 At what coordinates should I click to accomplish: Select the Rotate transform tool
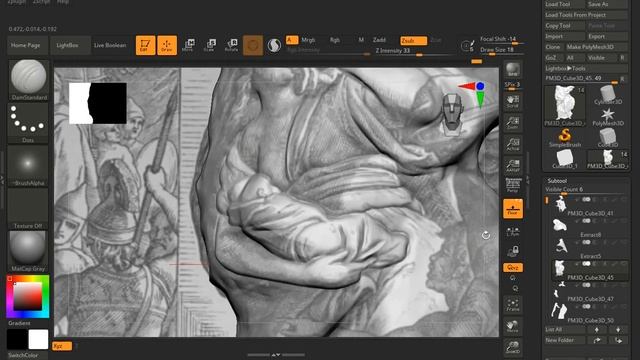click(x=231, y=45)
